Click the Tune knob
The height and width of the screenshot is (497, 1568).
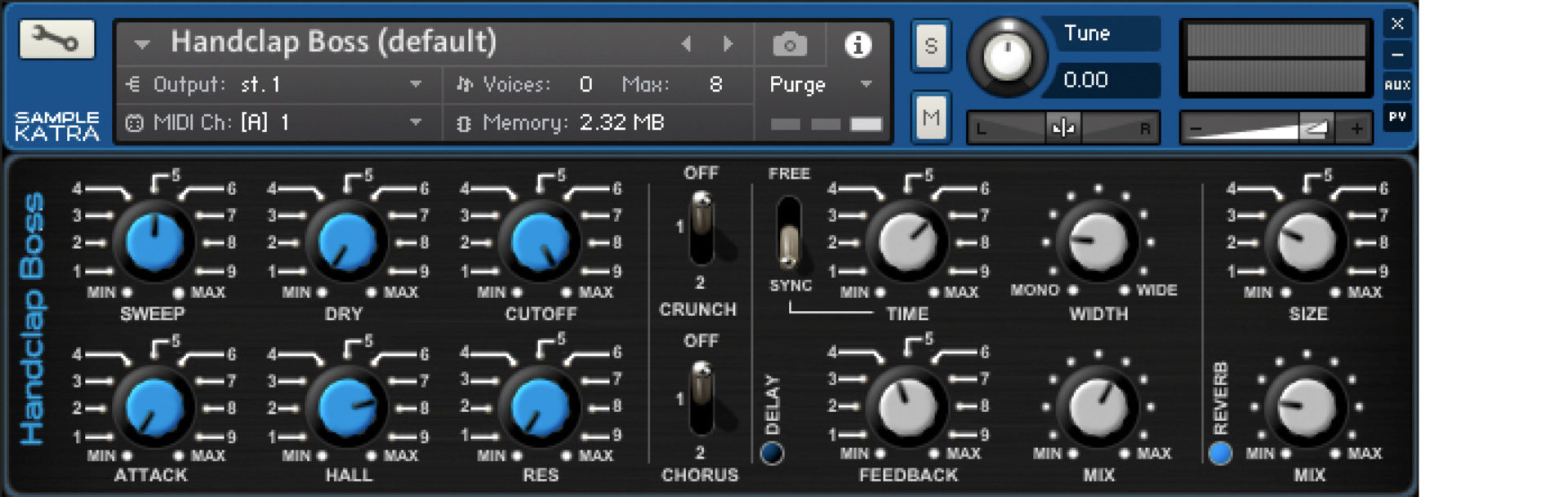(x=1007, y=57)
